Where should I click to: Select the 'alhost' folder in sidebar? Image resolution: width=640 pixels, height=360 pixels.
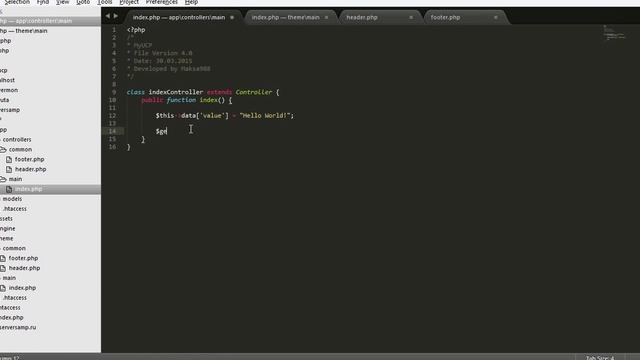point(7,80)
